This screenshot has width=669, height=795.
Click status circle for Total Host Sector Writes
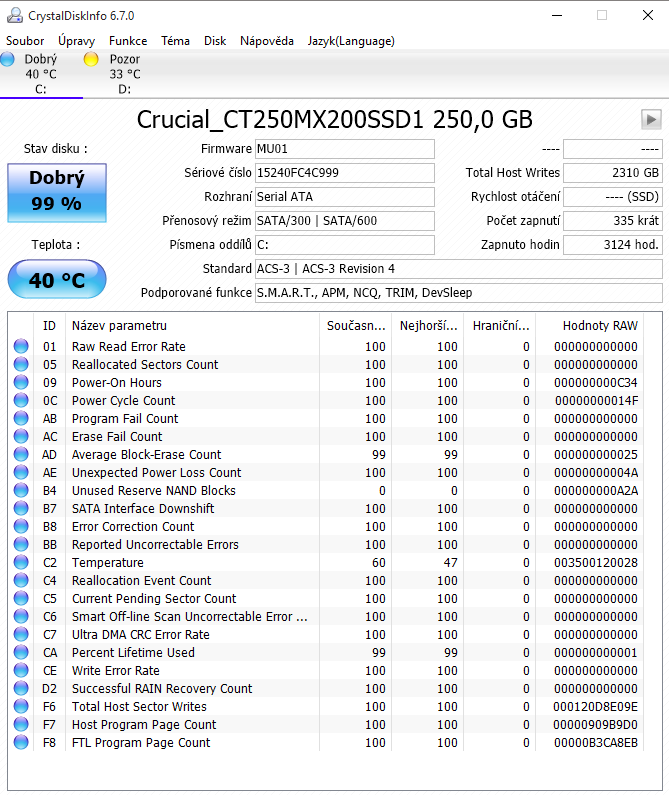21,706
